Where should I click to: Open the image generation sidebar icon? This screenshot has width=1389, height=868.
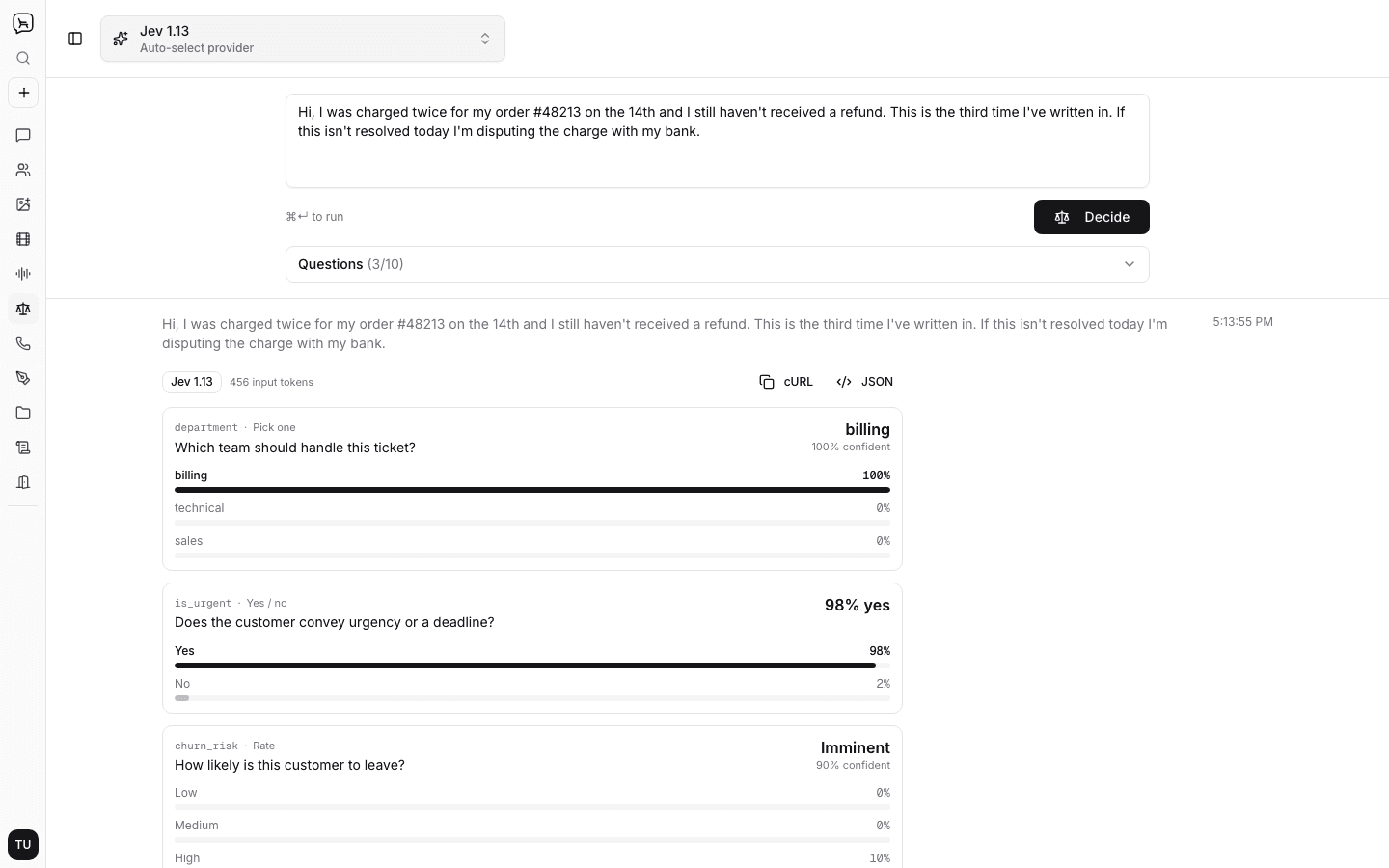coord(23,204)
